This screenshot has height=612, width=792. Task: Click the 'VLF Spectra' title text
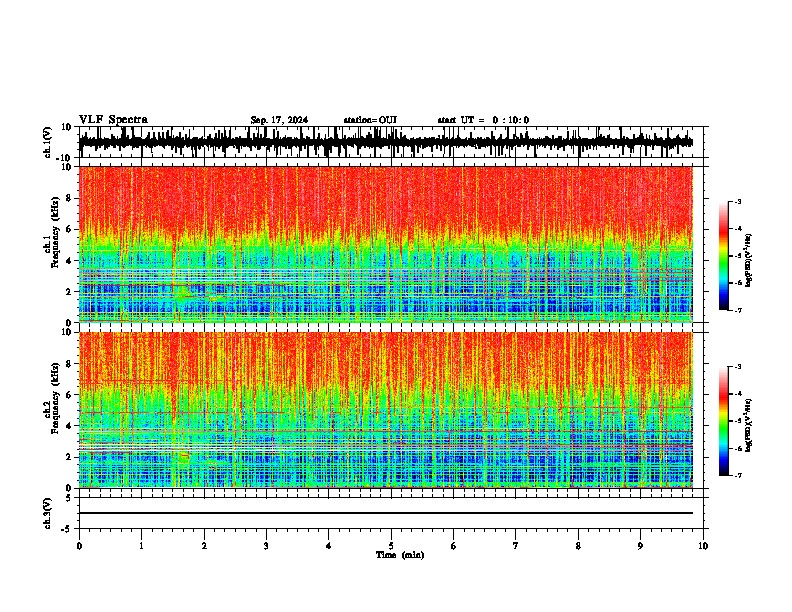pyautogui.click(x=113, y=120)
